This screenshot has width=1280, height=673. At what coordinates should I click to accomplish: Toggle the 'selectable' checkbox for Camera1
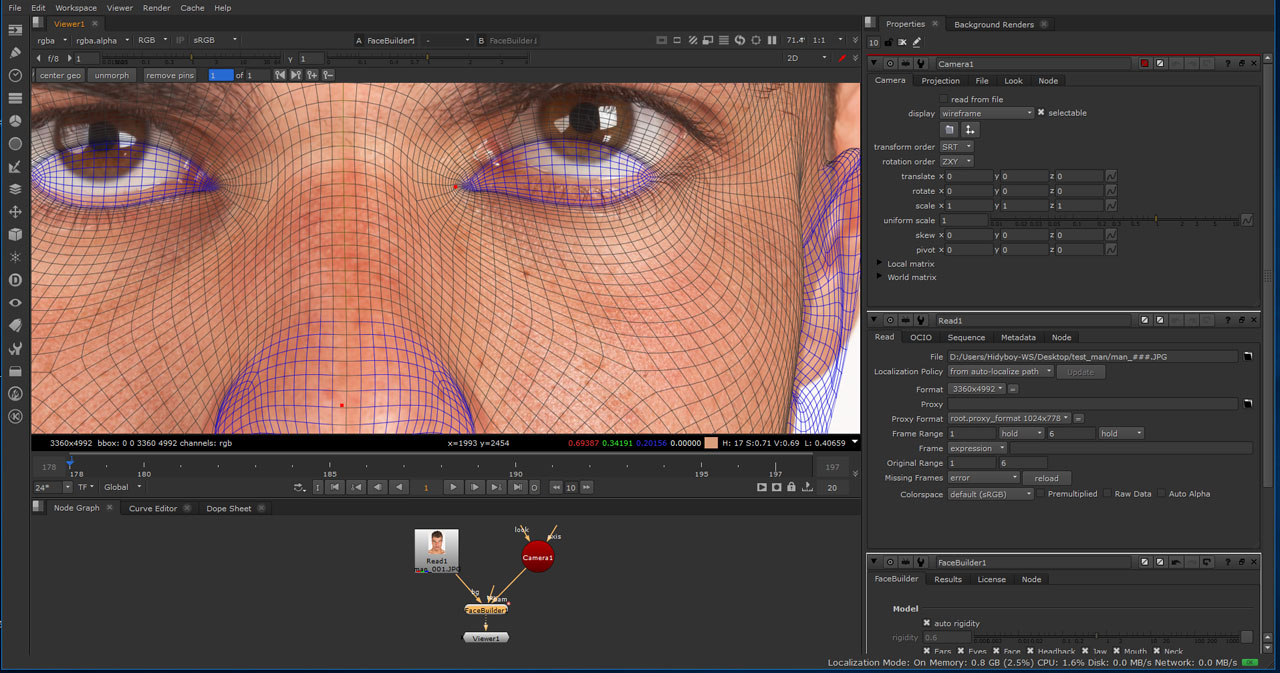pyautogui.click(x=1041, y=113)
